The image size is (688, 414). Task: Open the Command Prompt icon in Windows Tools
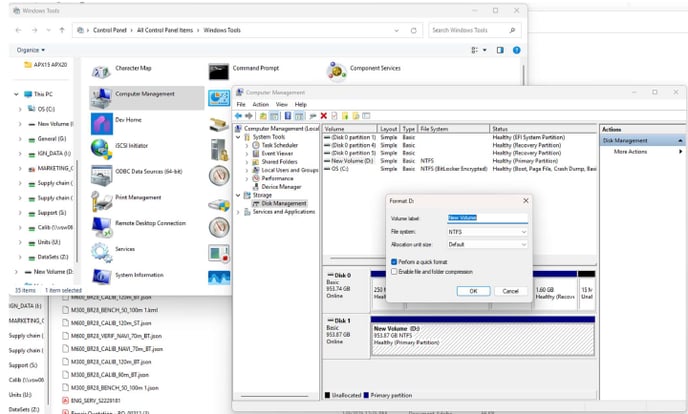219,71
